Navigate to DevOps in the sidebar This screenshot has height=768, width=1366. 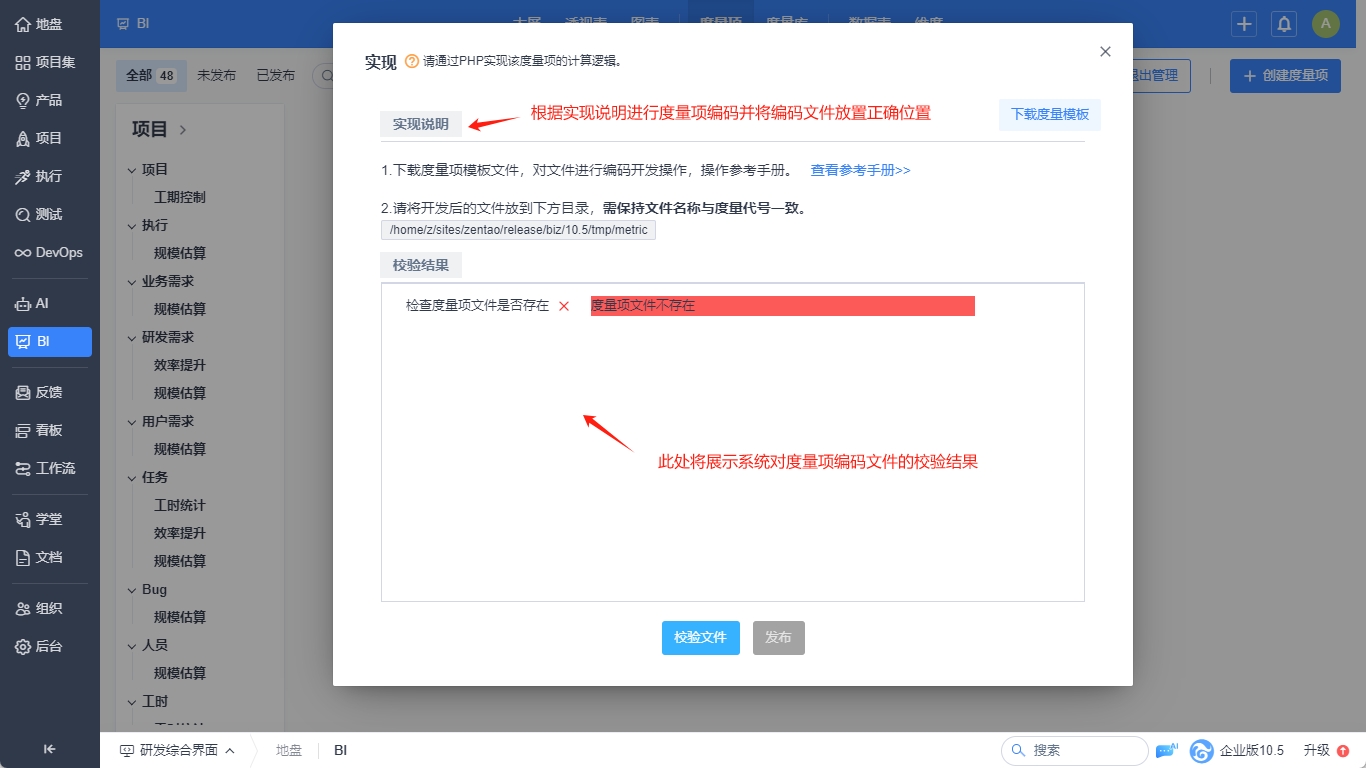point(50,252)
